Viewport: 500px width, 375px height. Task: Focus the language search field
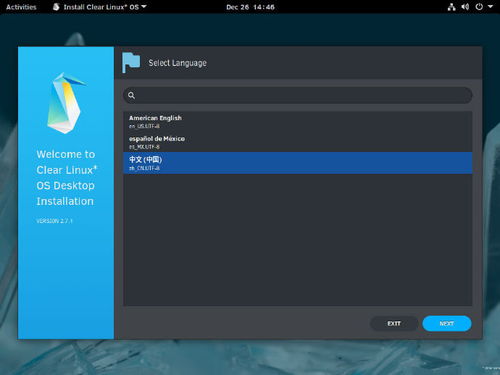pyautogui.click(x=298, y=95)
